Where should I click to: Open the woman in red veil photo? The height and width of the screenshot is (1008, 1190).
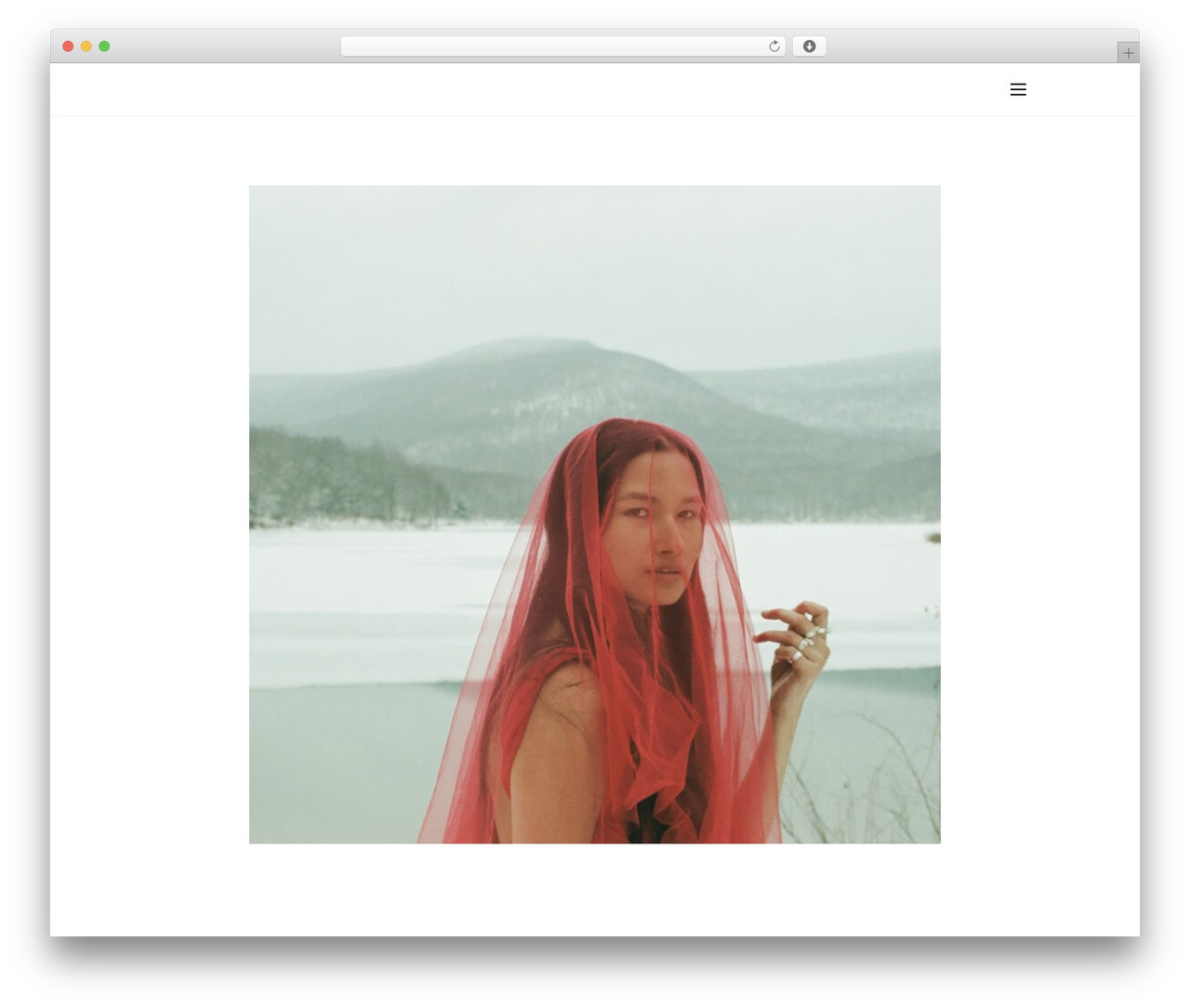(595, 514)
